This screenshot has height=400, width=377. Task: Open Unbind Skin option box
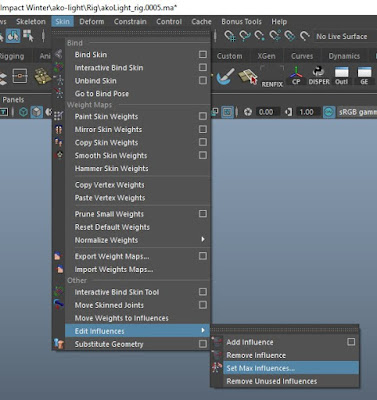[x=203, y=80]
